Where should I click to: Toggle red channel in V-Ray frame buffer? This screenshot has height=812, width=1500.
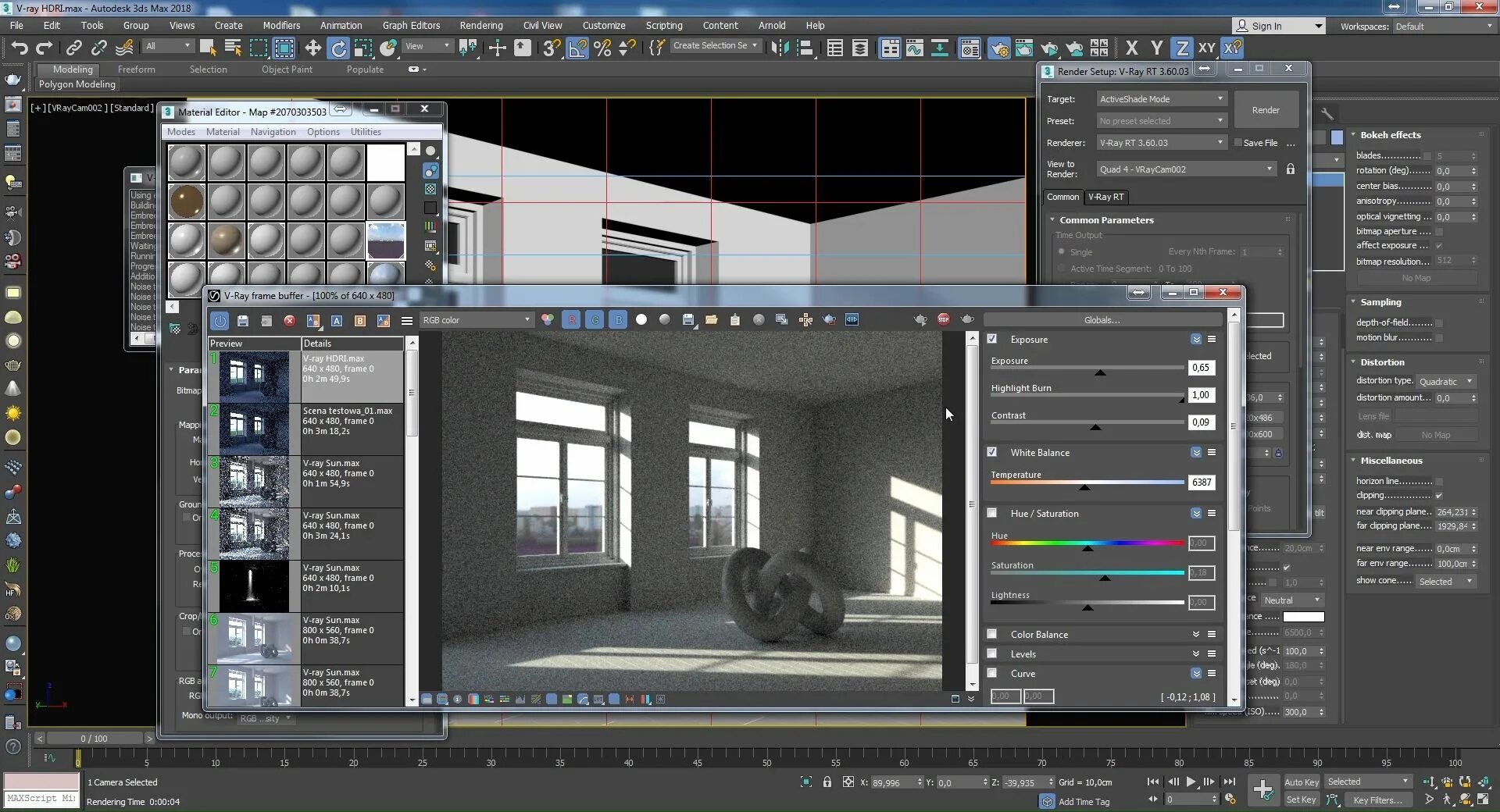[x=571, y=319]
